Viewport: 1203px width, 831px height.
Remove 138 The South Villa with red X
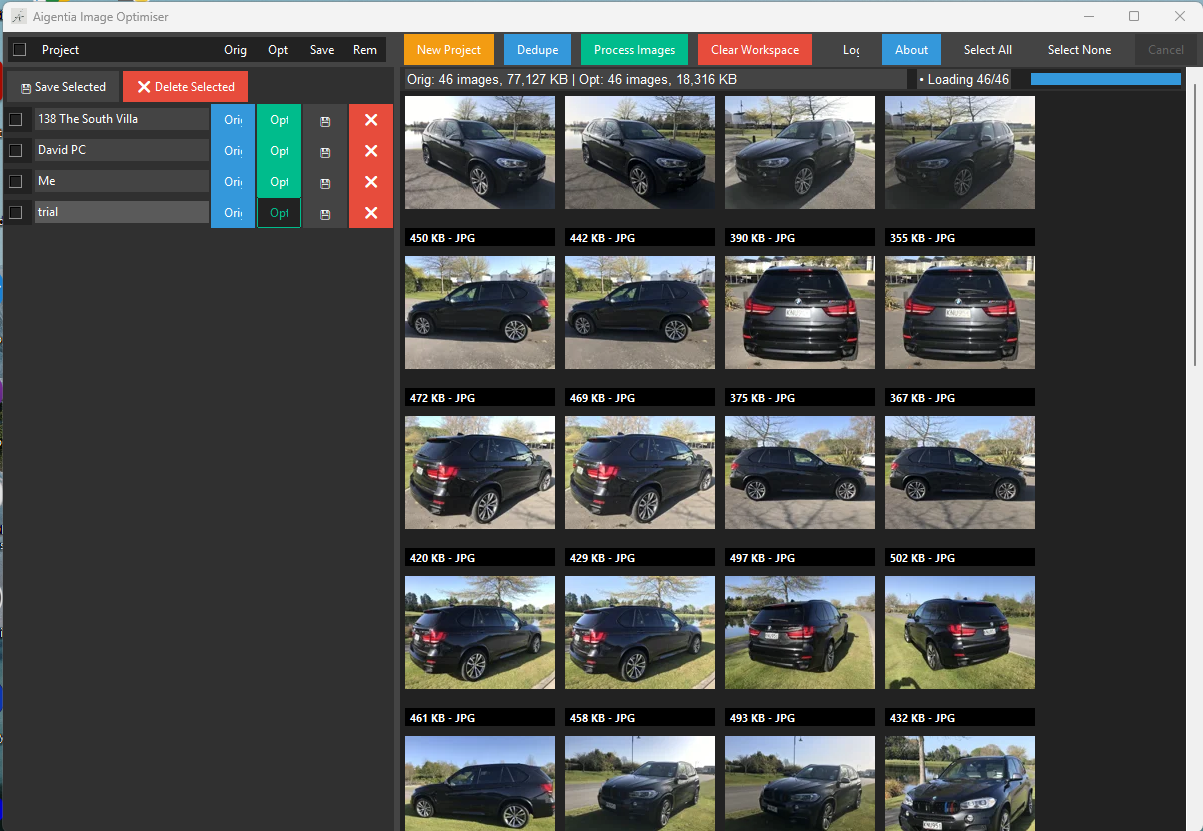371,120
